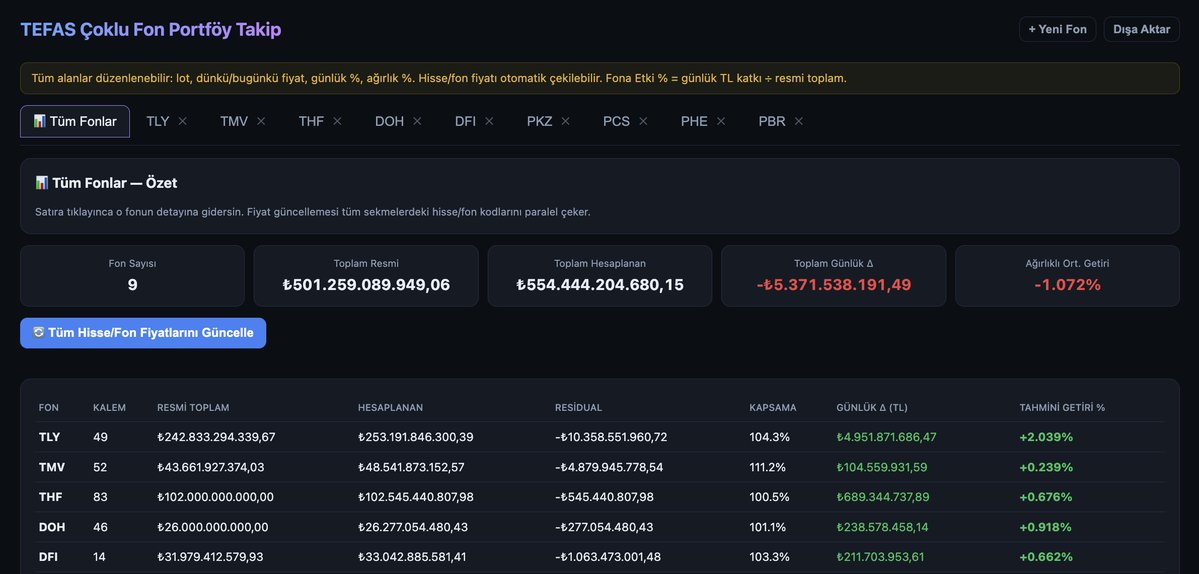Select the Fon Sayısı summary card
Viewport: 1199px width, 574px height.
pos(132,276)
